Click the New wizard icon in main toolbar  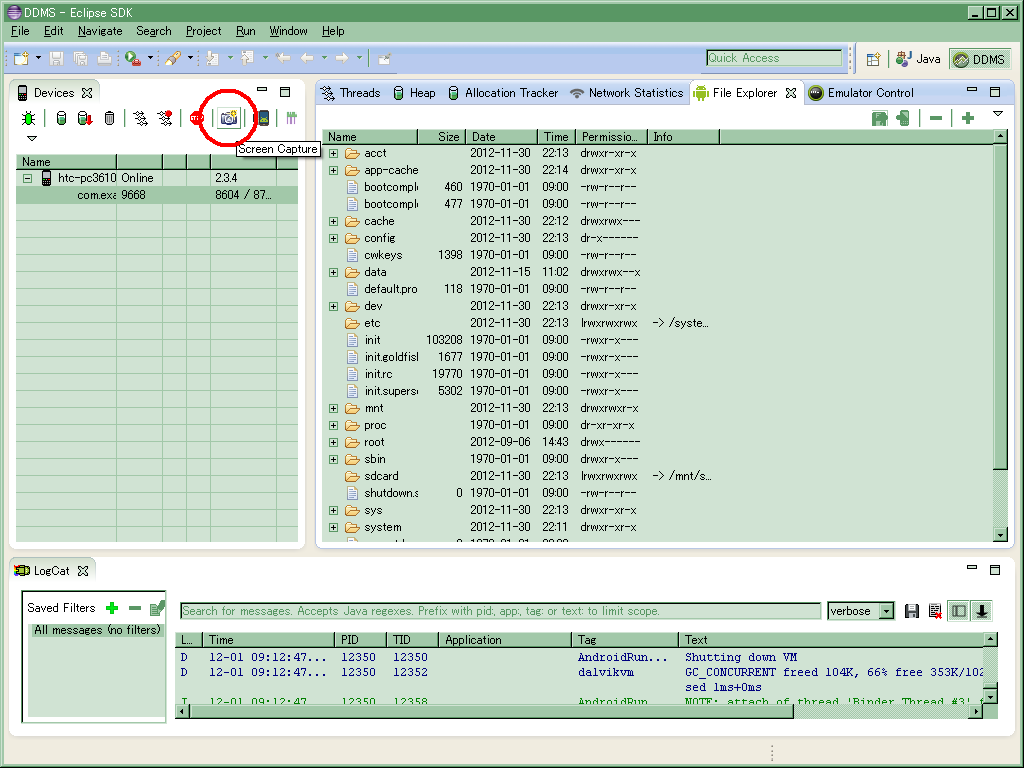click(22, 59)
